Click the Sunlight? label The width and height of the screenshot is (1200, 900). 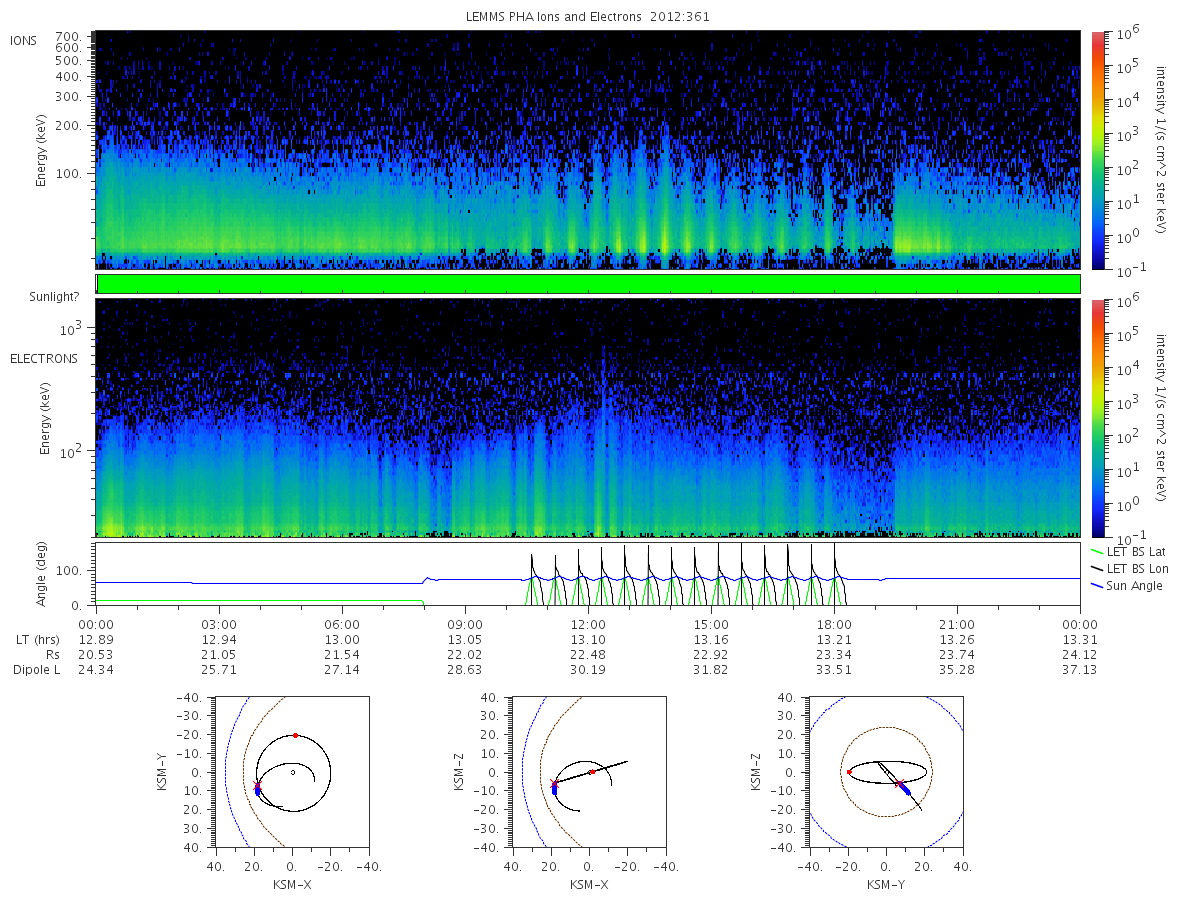pyautogui.click(x=43, y=297)
